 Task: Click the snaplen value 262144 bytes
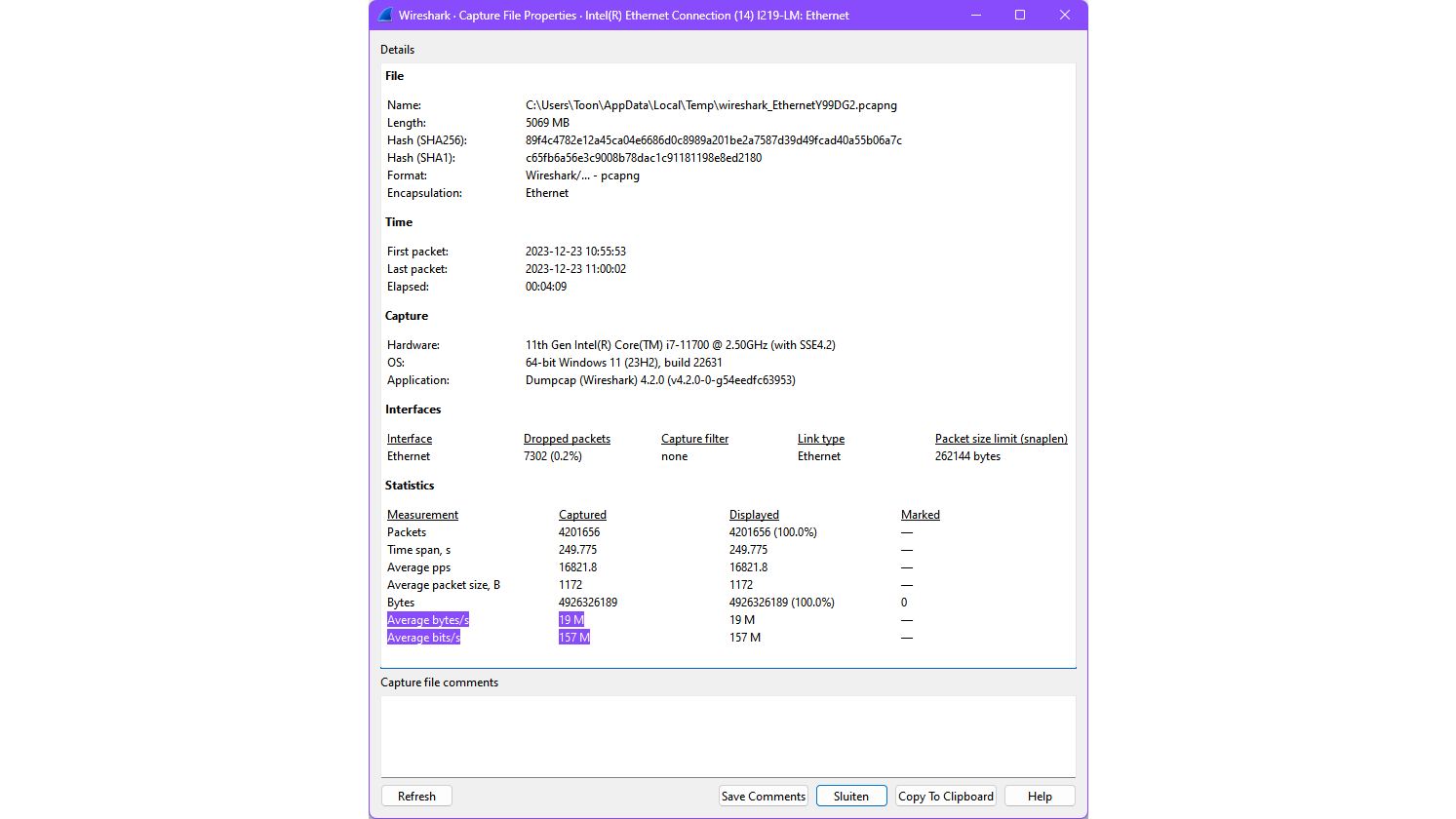pos(967,456)
